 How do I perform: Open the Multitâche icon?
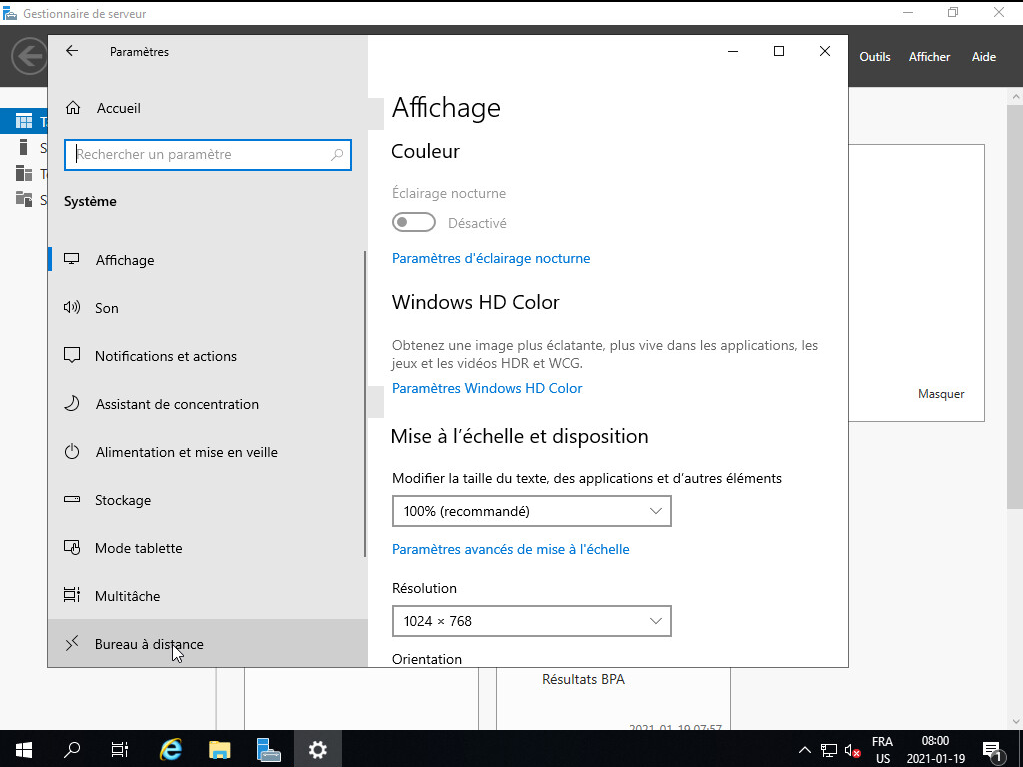(72, 596)
